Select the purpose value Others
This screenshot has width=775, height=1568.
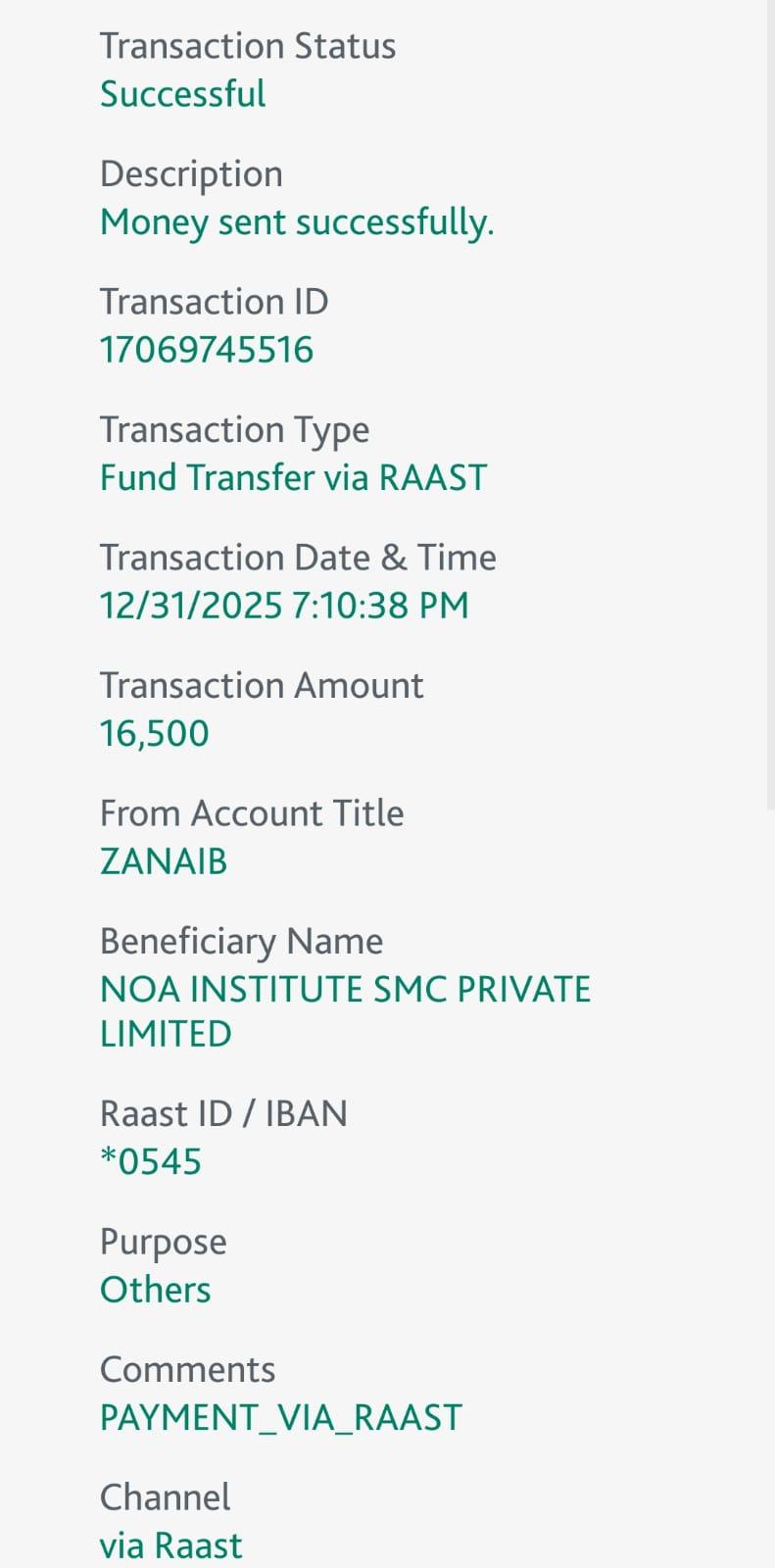coord(156,1291)
